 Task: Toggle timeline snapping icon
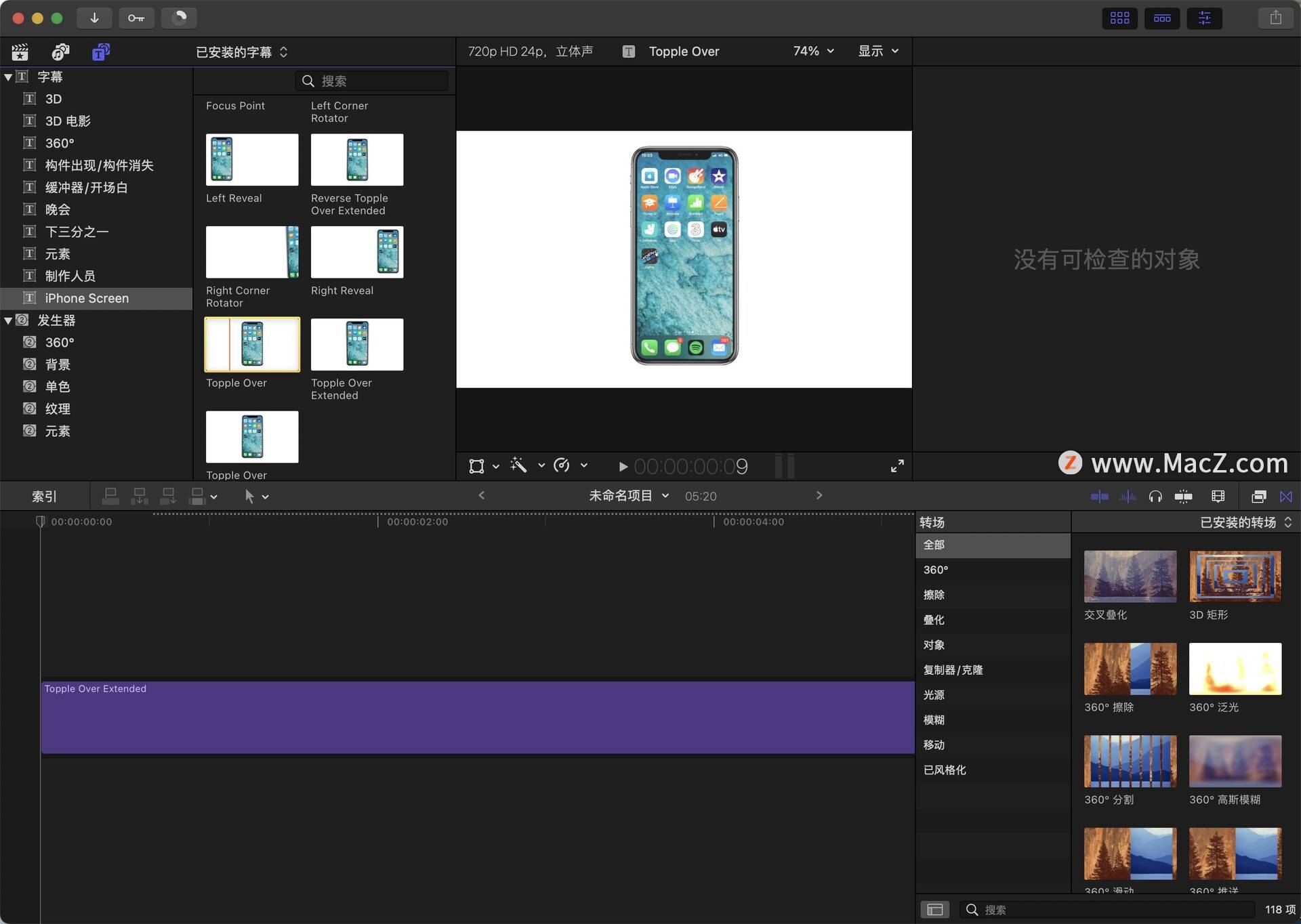click(1184, 497)
